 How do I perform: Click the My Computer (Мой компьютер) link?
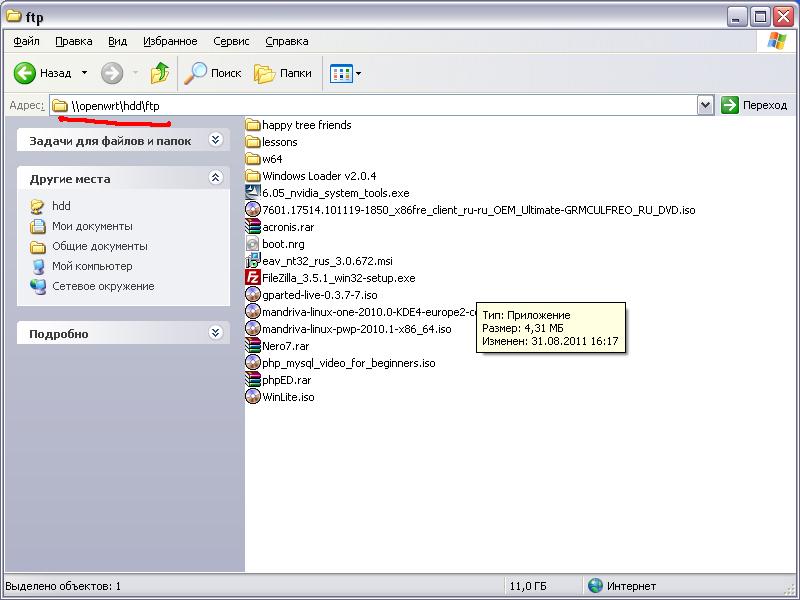pyautogui.click(x=92, y=266)
